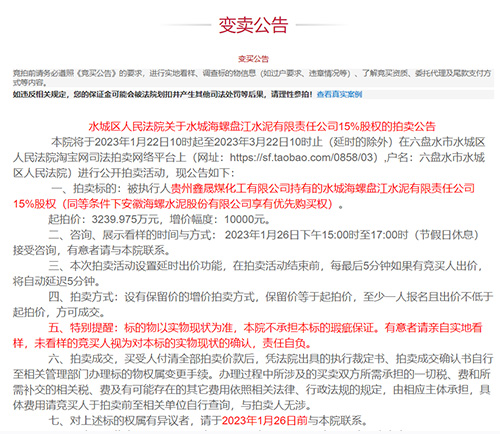Click paragraph 四、拍卖方式 line
The image size is (500, 434).
[x=271, y=296]
